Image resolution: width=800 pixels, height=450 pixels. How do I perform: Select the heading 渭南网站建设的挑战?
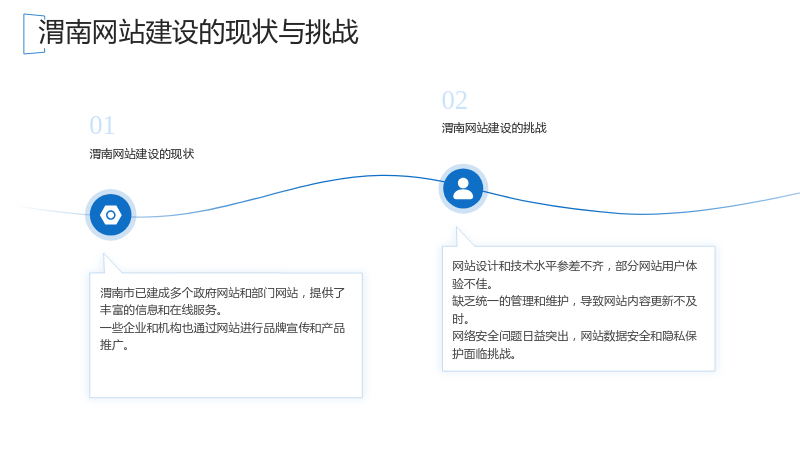tap(494, 128)
